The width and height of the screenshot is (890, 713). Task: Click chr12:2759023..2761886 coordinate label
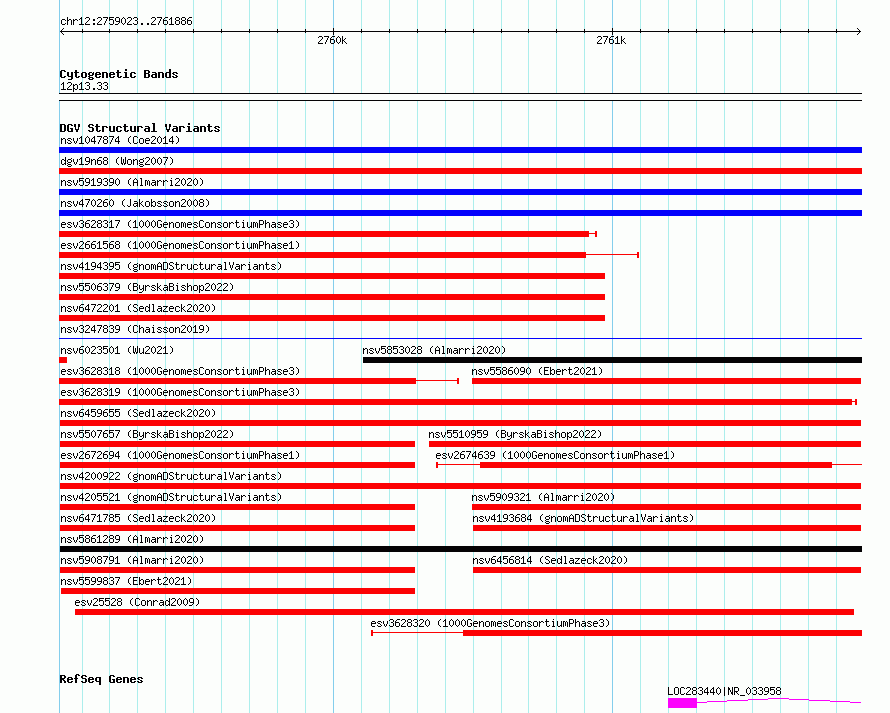126,22
